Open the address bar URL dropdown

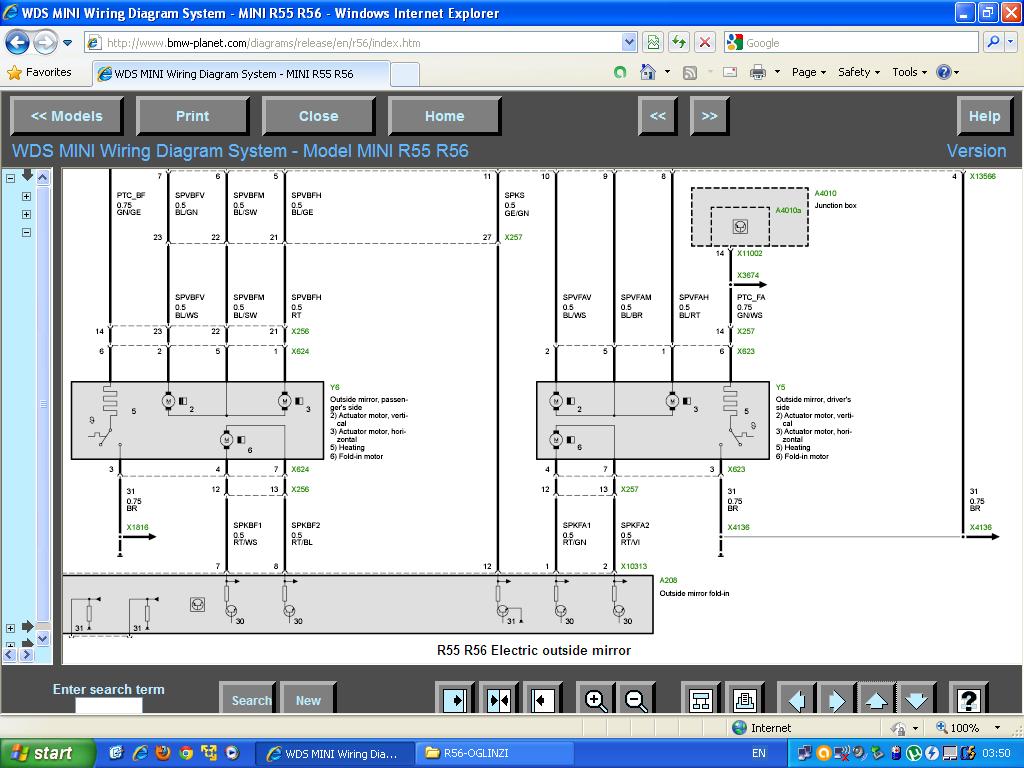[x=629, y=42]
